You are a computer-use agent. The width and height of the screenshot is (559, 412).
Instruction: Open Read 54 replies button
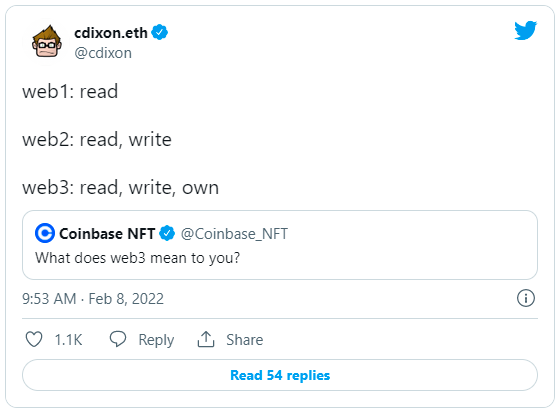pyautogui.click(x=280, y=375)
